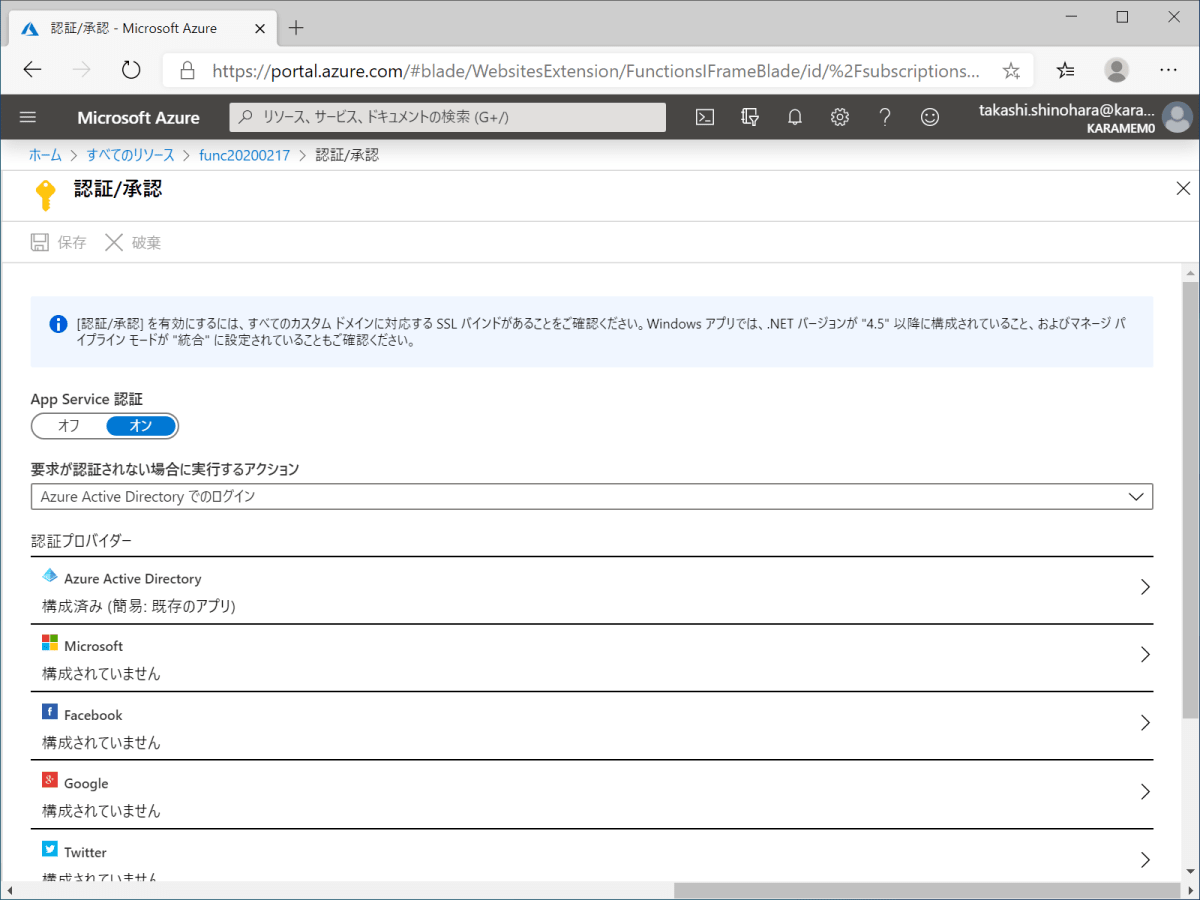Viewport: 1200px width, 900px height.
Task: Click the horizontal scroll left arrow
Action: (x=10, y=890)
